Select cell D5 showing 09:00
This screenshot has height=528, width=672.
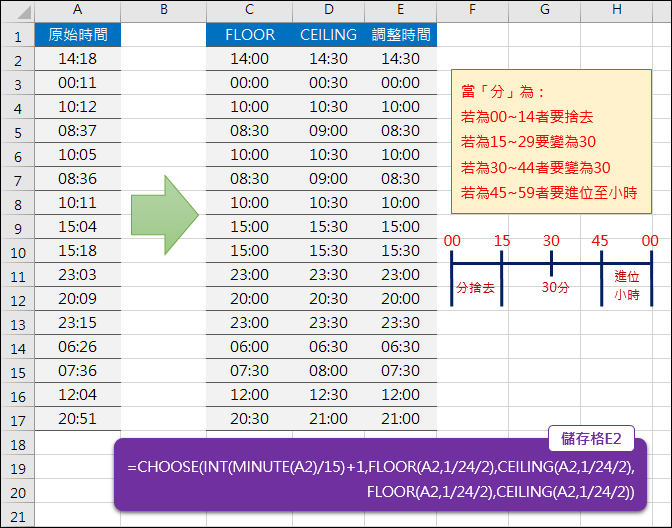[x=329, y=131]
